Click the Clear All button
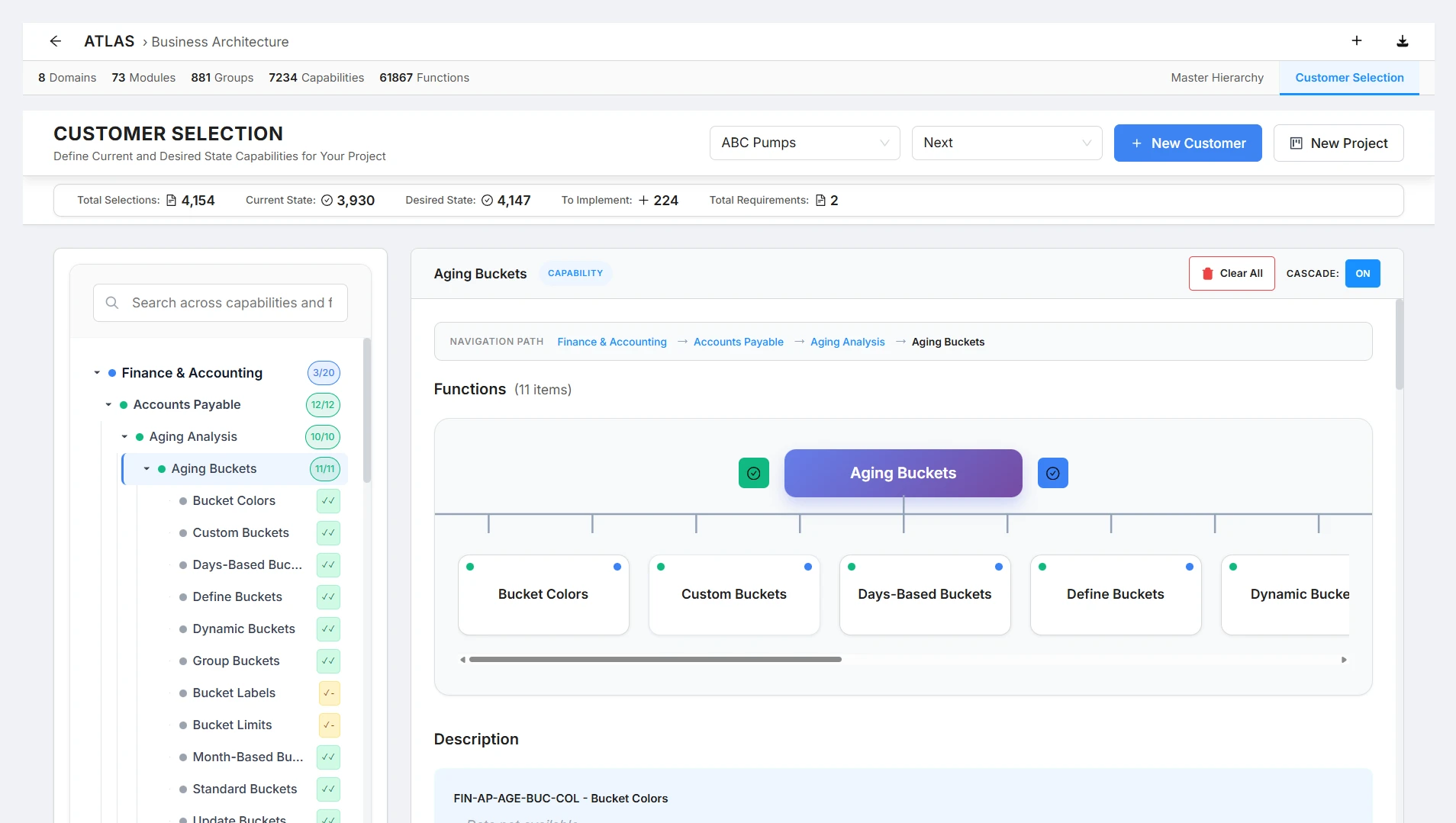Viewport: 1456px width, 823px height. pos(1232,274)
